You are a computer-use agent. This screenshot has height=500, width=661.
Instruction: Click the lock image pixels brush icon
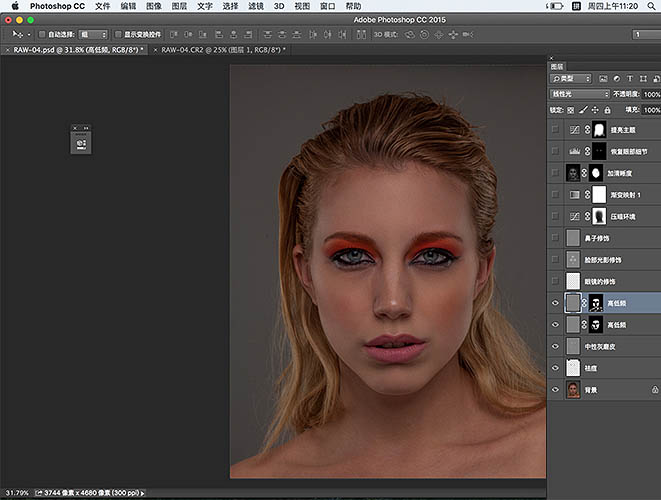(582, 109)
